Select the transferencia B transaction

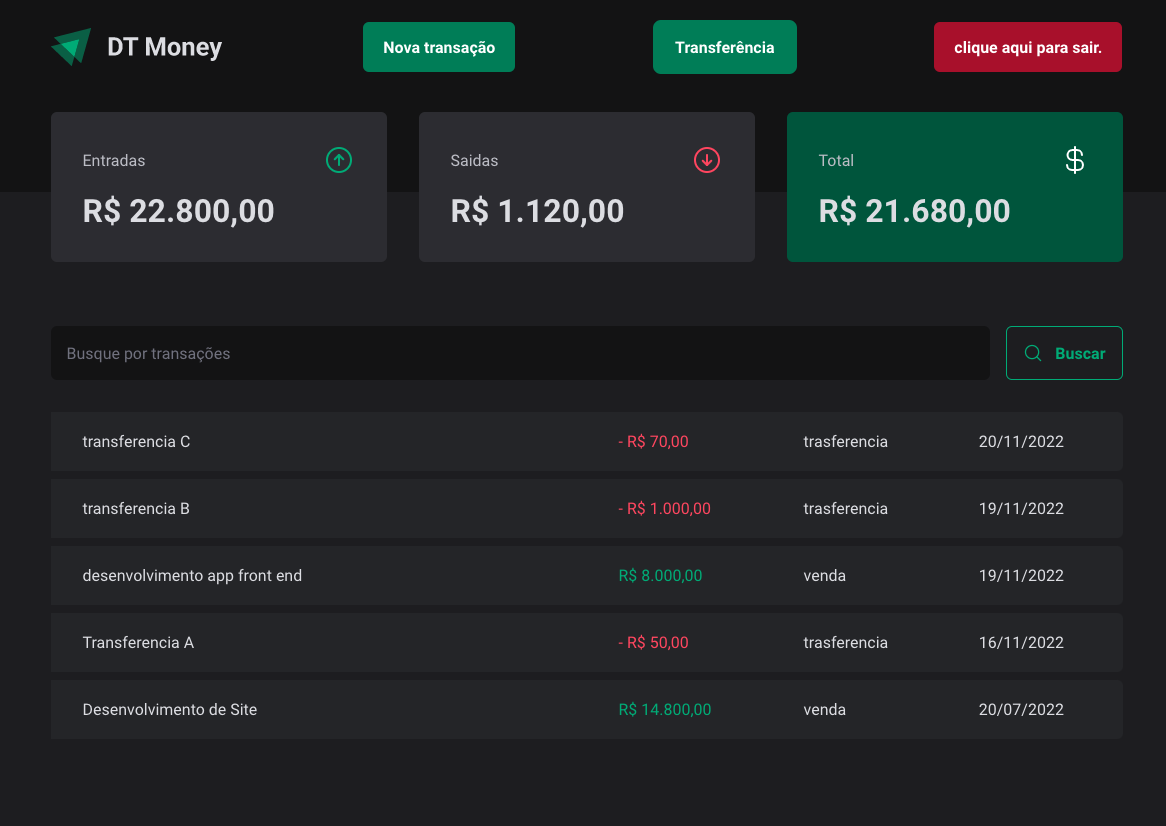click(x=586, y=508)
